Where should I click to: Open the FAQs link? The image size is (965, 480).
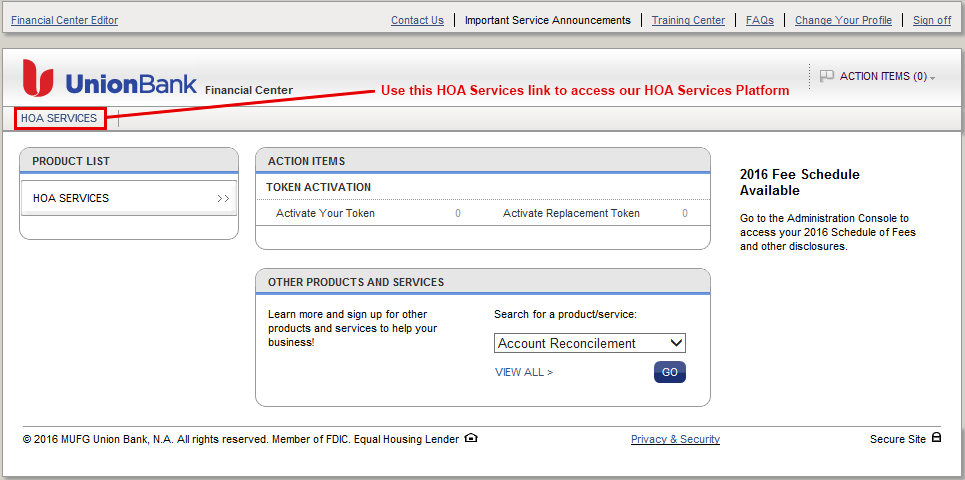(x=759, y=20)
